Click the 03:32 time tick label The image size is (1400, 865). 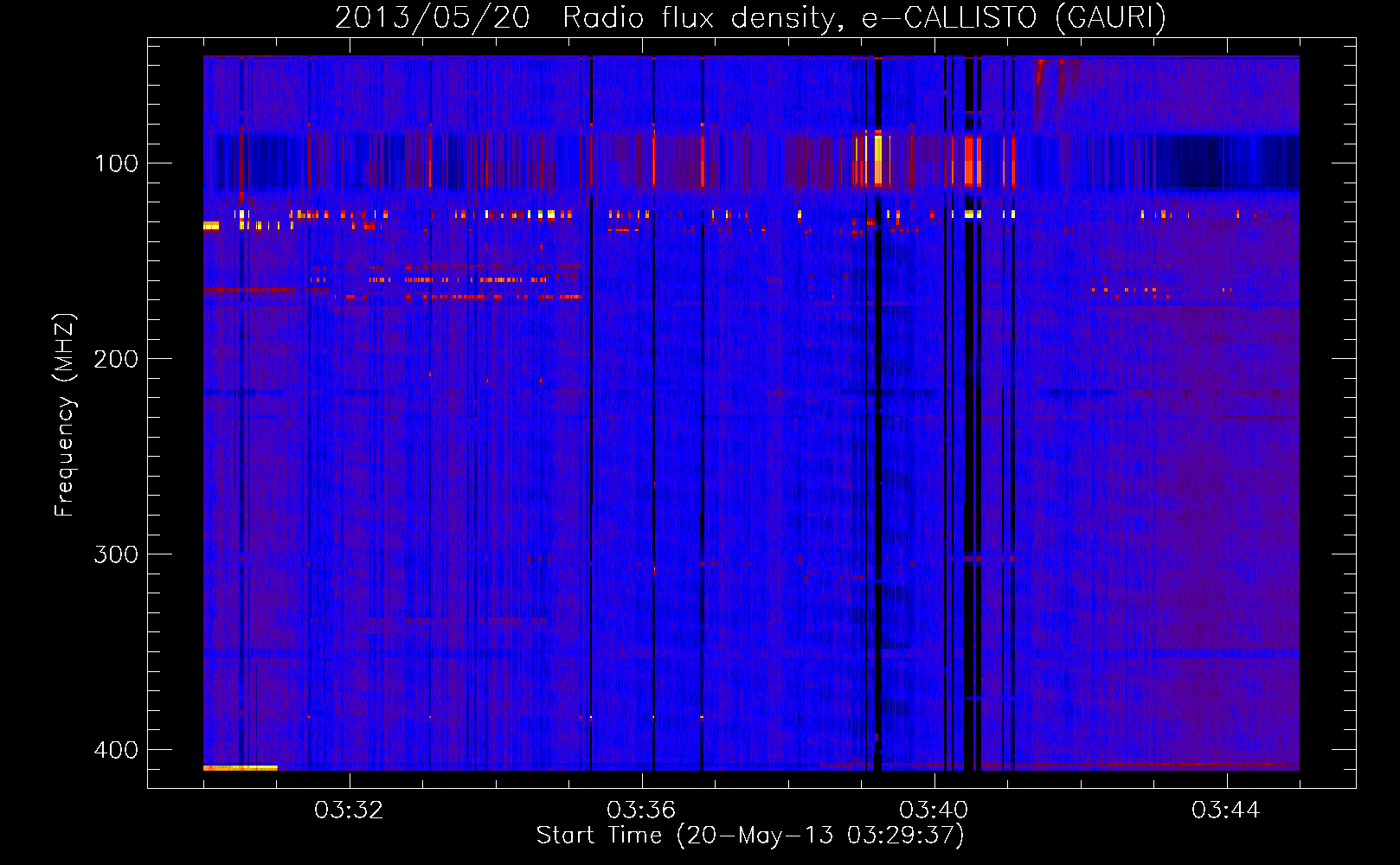click(349, 811)
